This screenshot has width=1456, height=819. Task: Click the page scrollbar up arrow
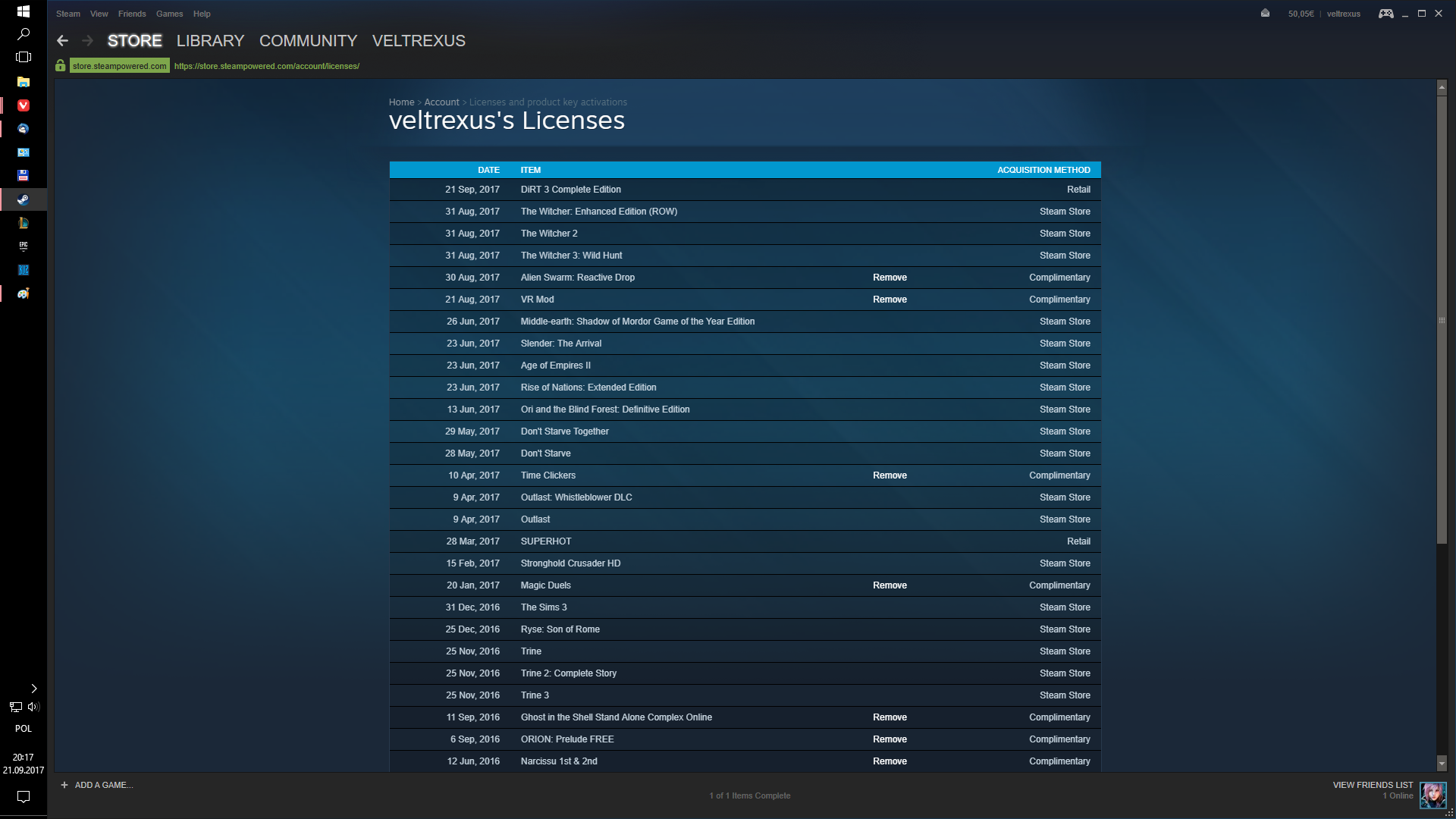pos(1442,88)
